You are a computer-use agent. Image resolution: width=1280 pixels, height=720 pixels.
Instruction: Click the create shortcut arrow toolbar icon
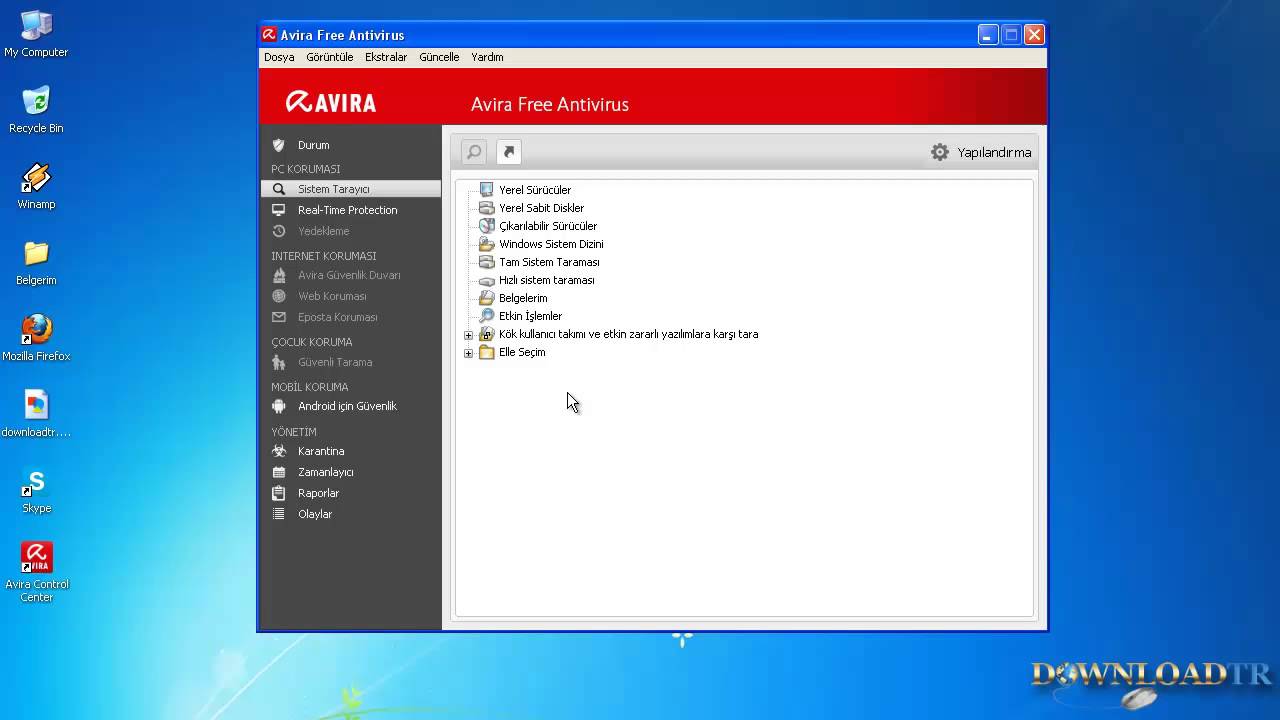click(509, 152)
